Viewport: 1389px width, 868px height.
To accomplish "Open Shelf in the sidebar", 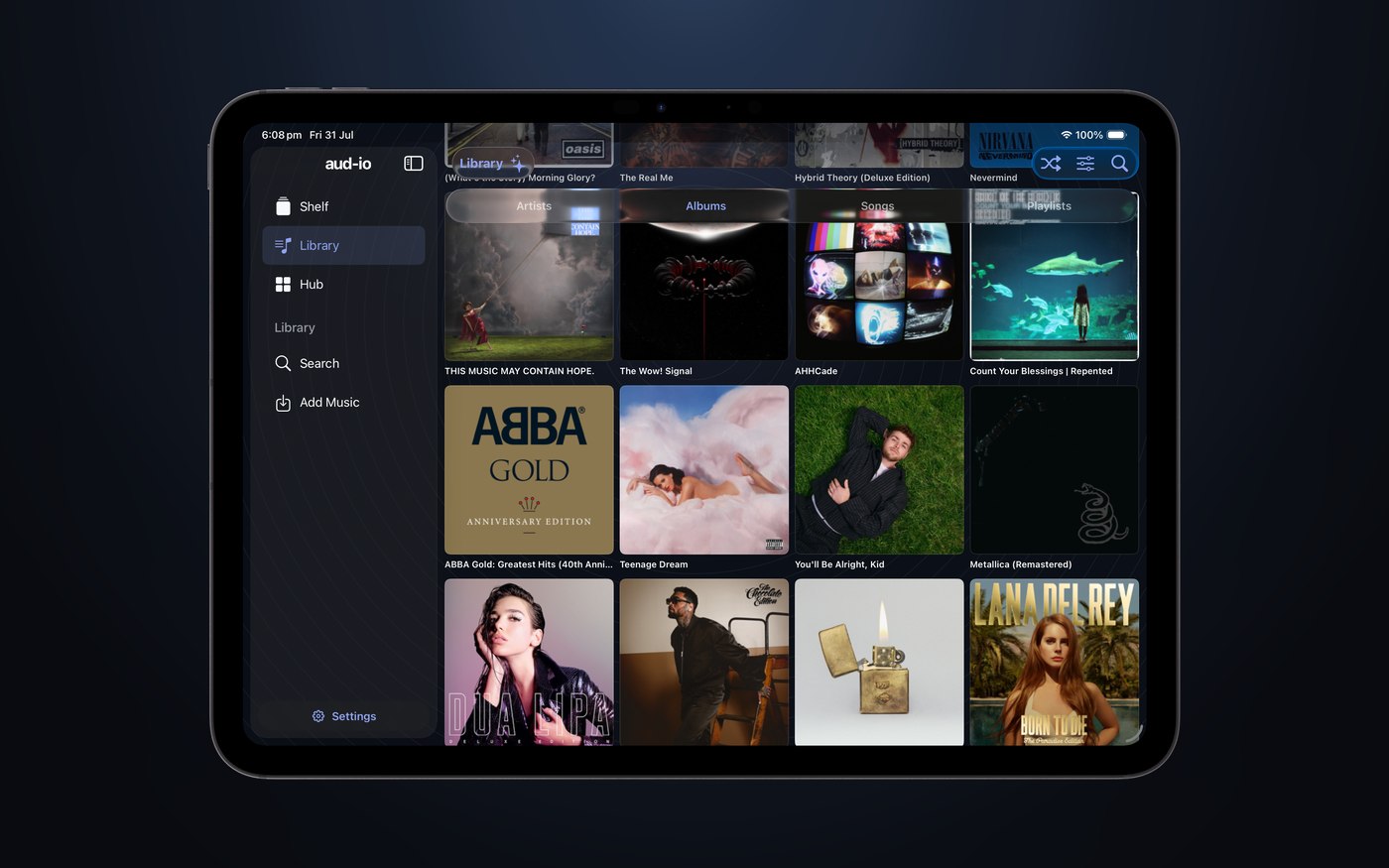I will pos(343,206).
